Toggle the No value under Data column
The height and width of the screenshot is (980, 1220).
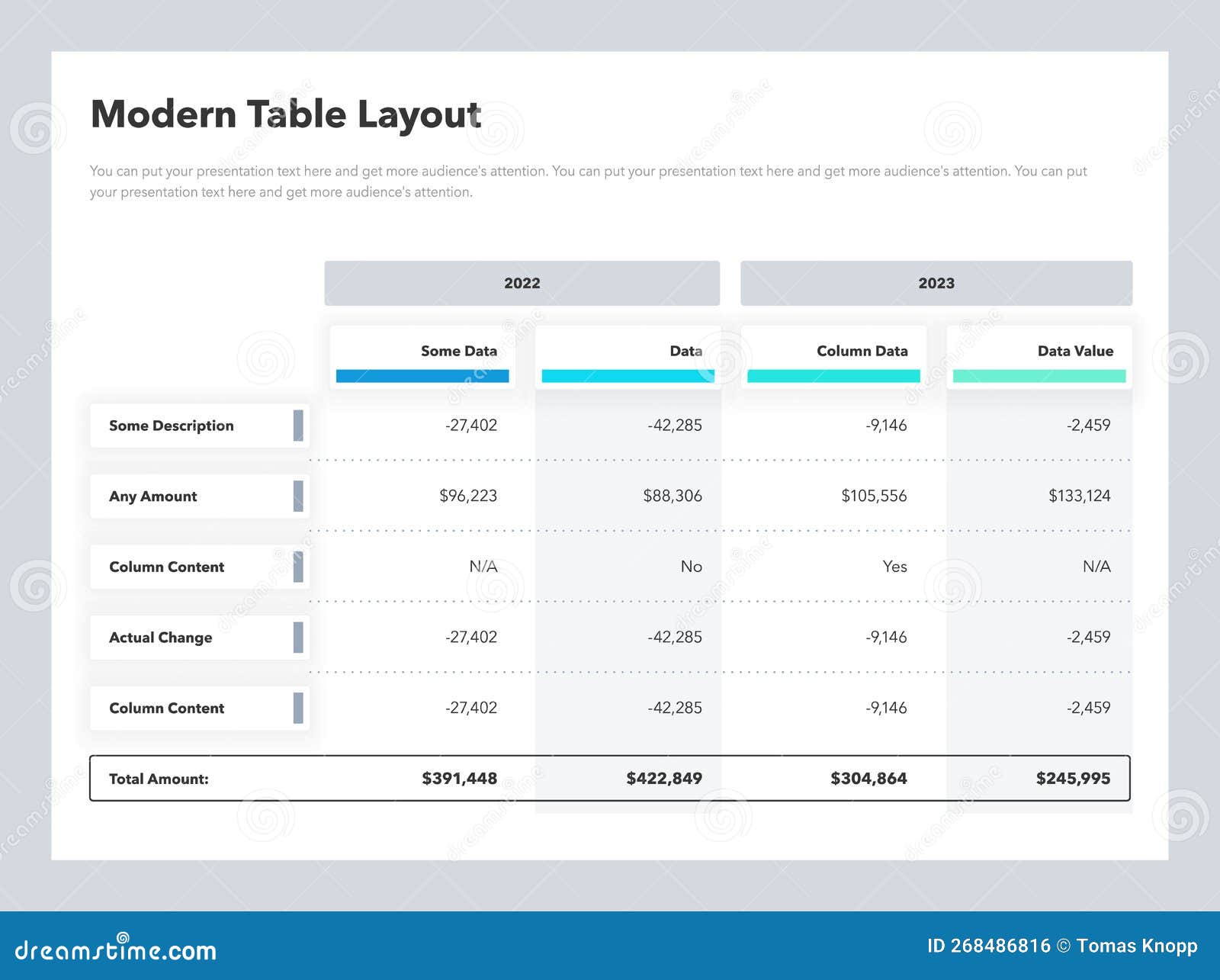(691, 567)
